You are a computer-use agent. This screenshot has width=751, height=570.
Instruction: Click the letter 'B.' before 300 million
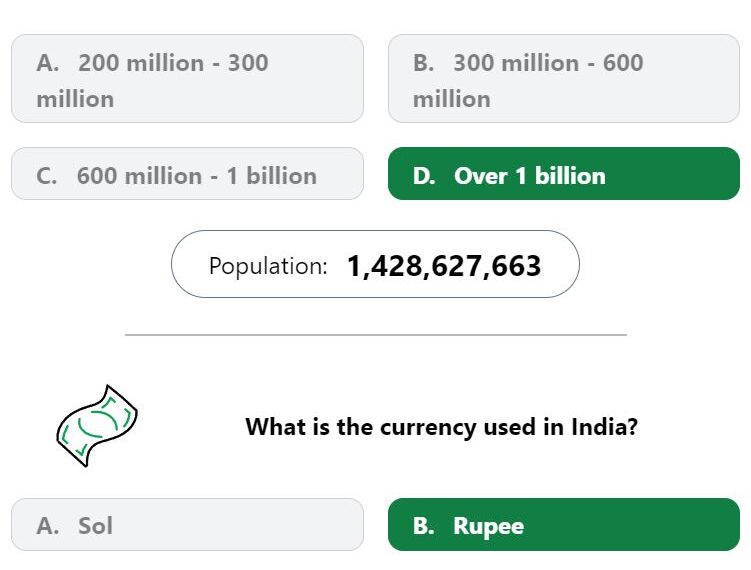pos(424,63)
